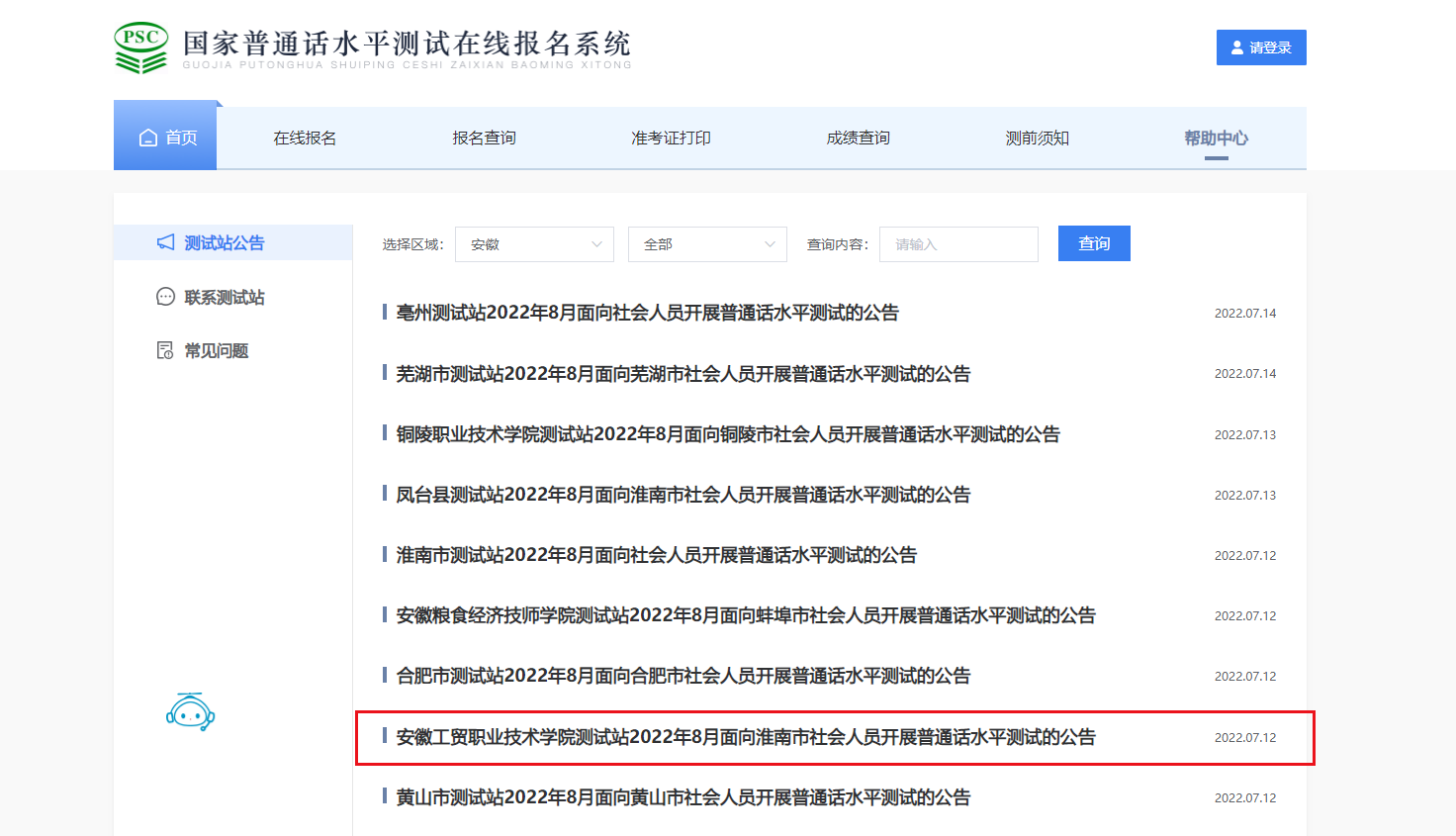1456x836 pixels.
Task: Click the blue 查询 search button
Action: pyautogui.click(x=1094, y=243)
